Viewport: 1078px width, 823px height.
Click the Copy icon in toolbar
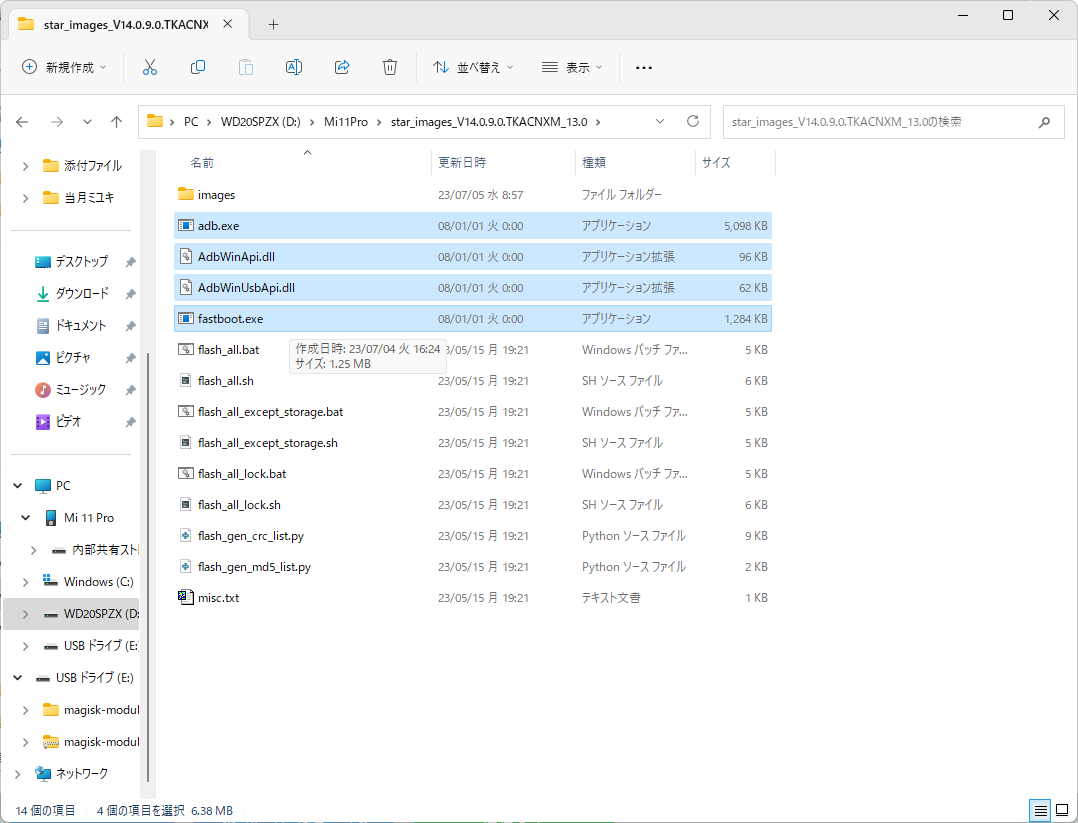[197, 67]
